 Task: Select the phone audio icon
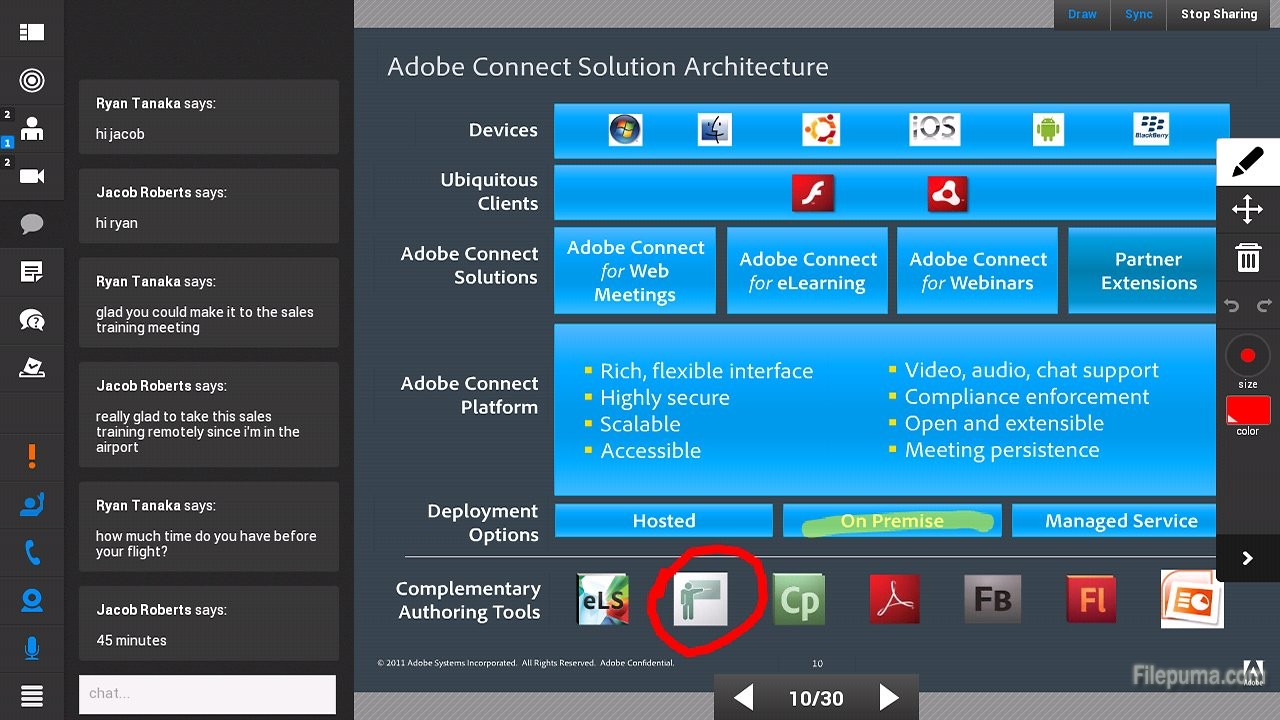pyautogui.click(x=32, y=550)
